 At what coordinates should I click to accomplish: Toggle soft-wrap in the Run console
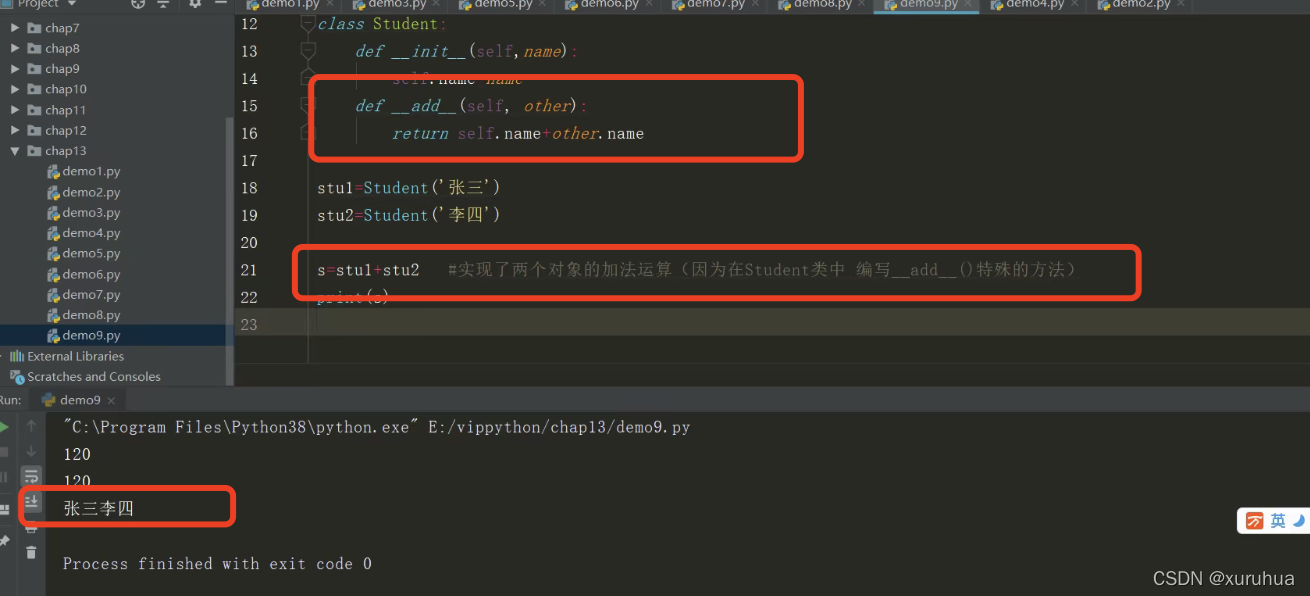tap(31, 476)
